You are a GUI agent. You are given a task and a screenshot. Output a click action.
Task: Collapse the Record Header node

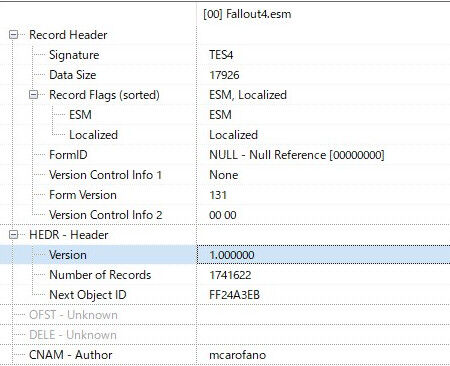tap(13, 35)
